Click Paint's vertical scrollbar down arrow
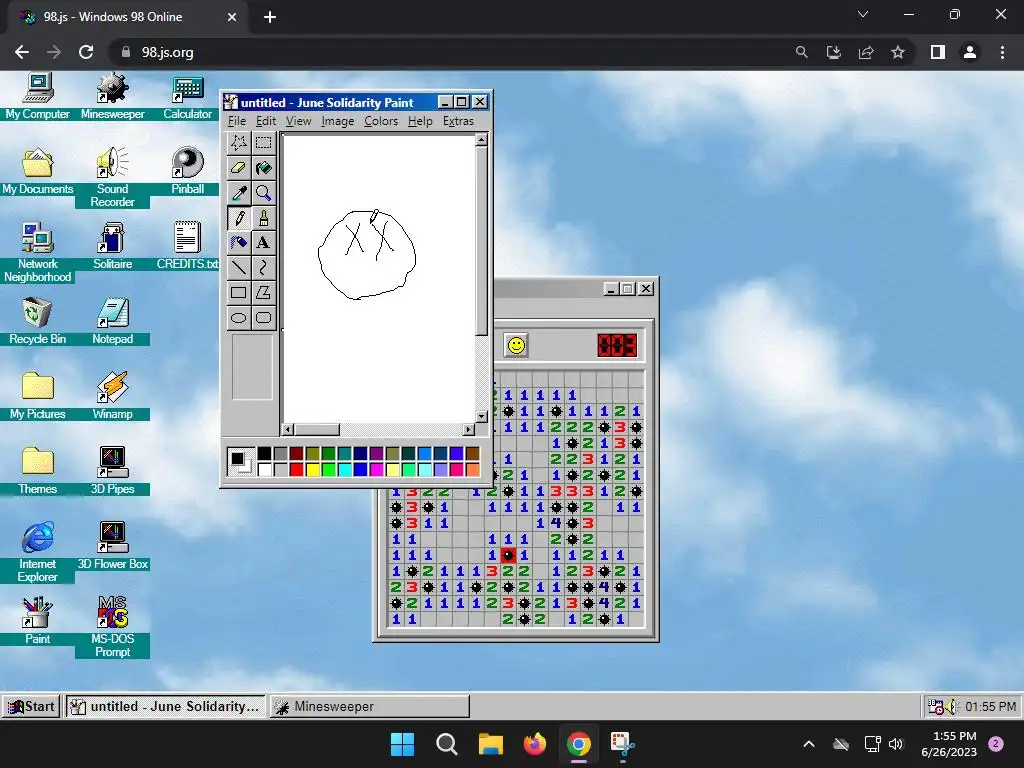The width and height of the screenshot is (1024, 768). pos(481,416)
